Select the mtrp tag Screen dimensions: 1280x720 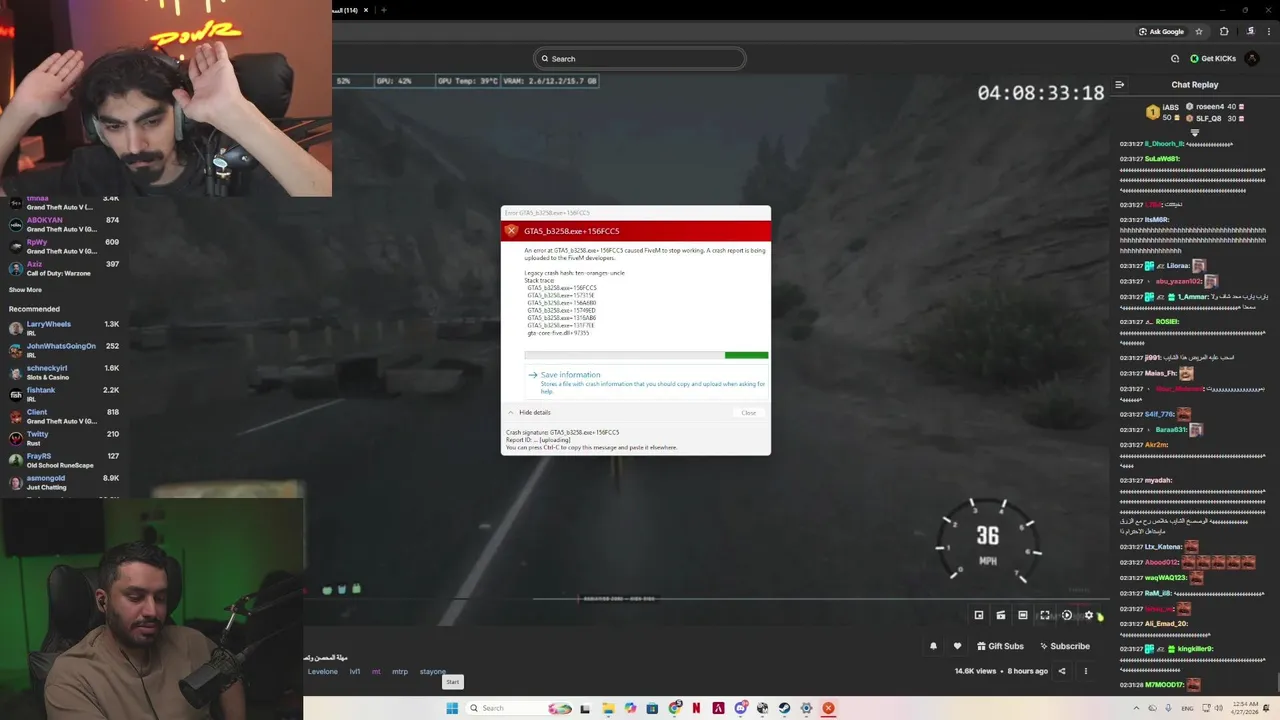[x=400, y=672]
